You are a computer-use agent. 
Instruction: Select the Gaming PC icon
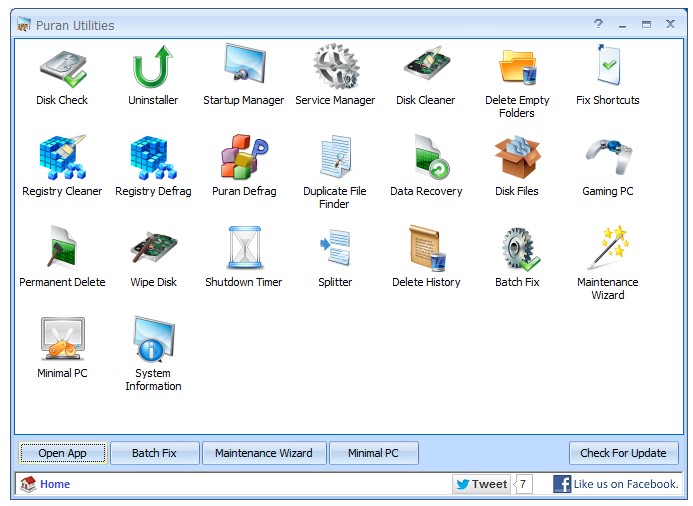click(609, 157)
